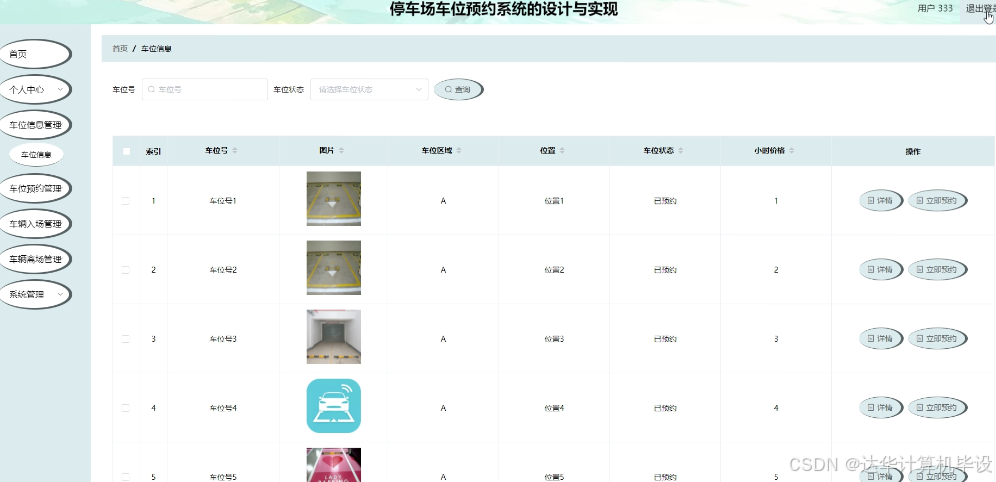The image size is (996, 482).
Task: Click the 位置3 cell
Action: [x=554, y=339]
